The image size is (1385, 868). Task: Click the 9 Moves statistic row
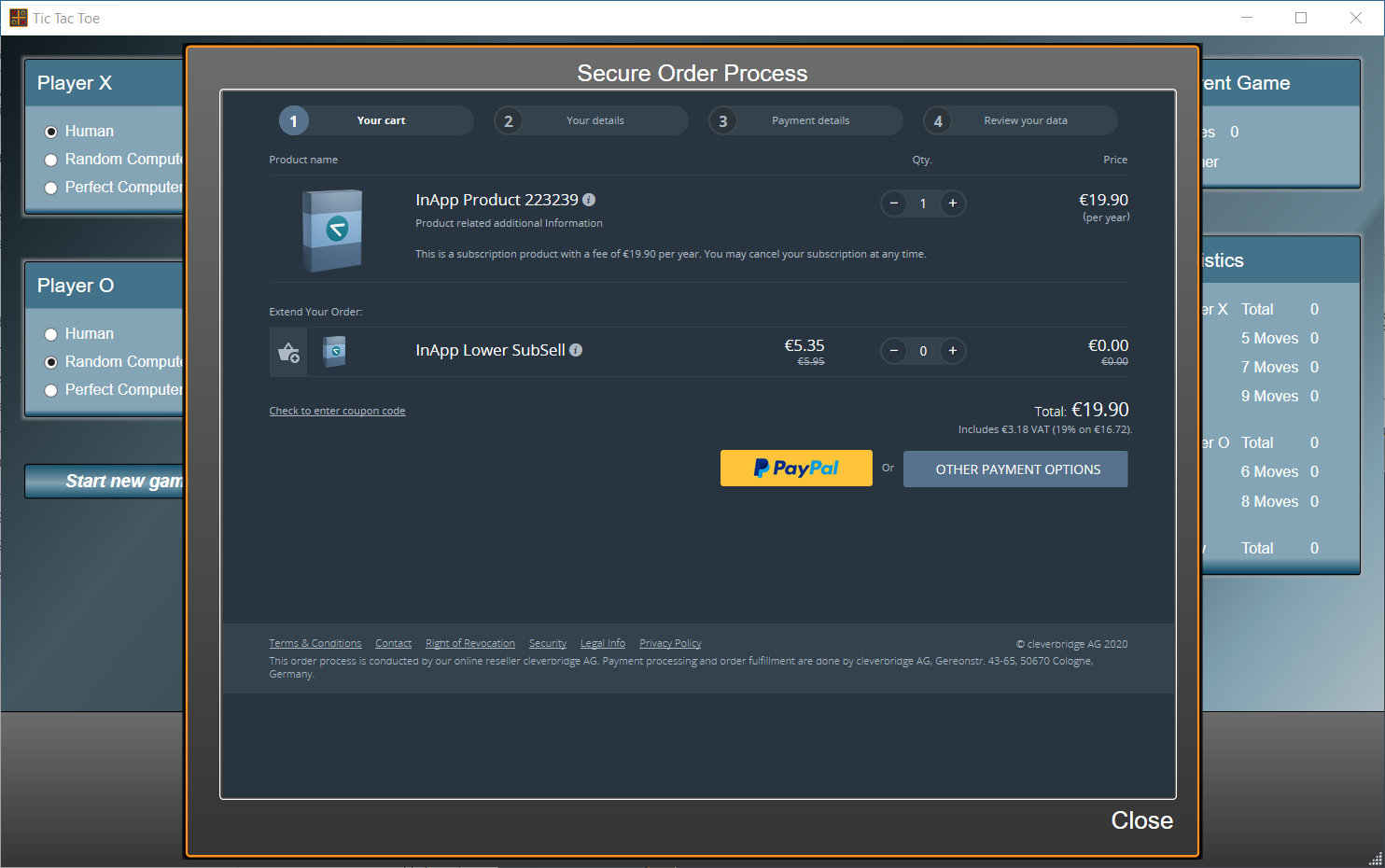[x=1280, y=397]
